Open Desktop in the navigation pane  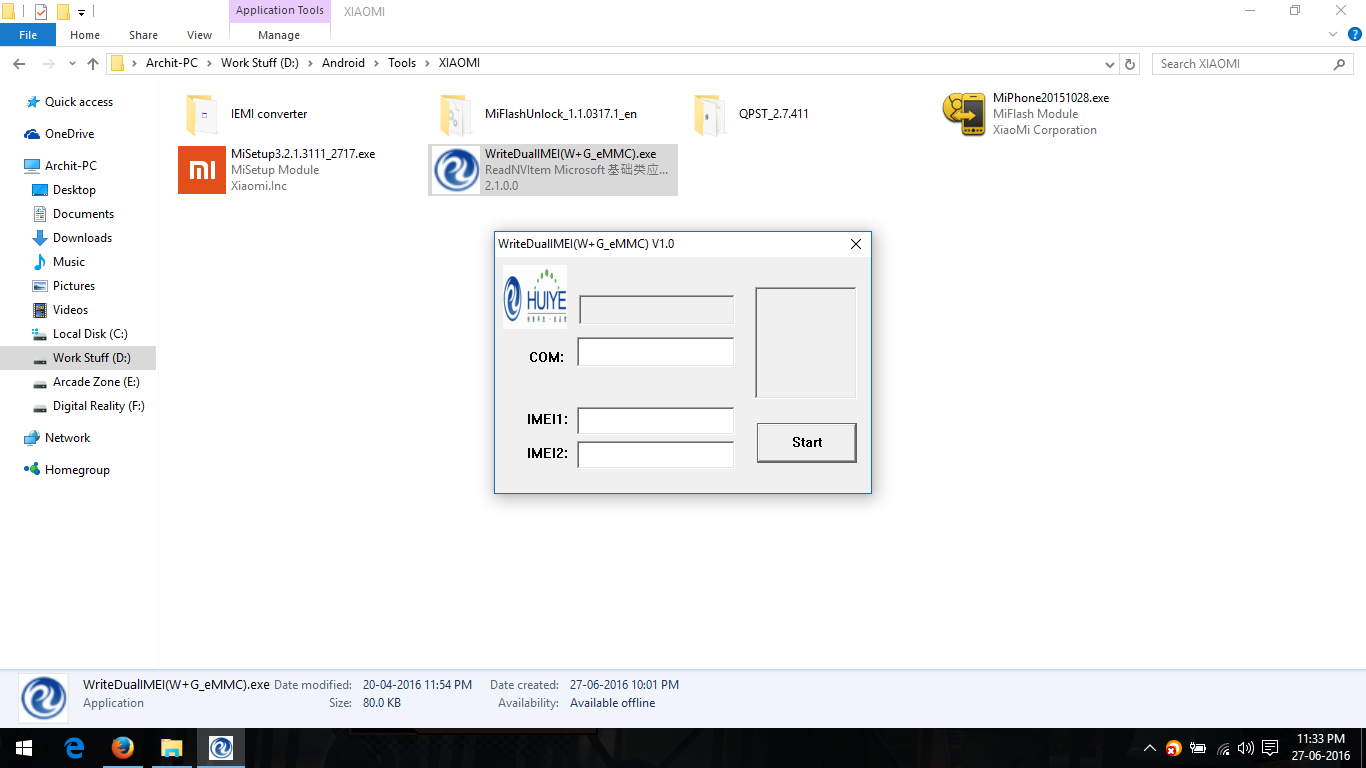tap(74, 190)
